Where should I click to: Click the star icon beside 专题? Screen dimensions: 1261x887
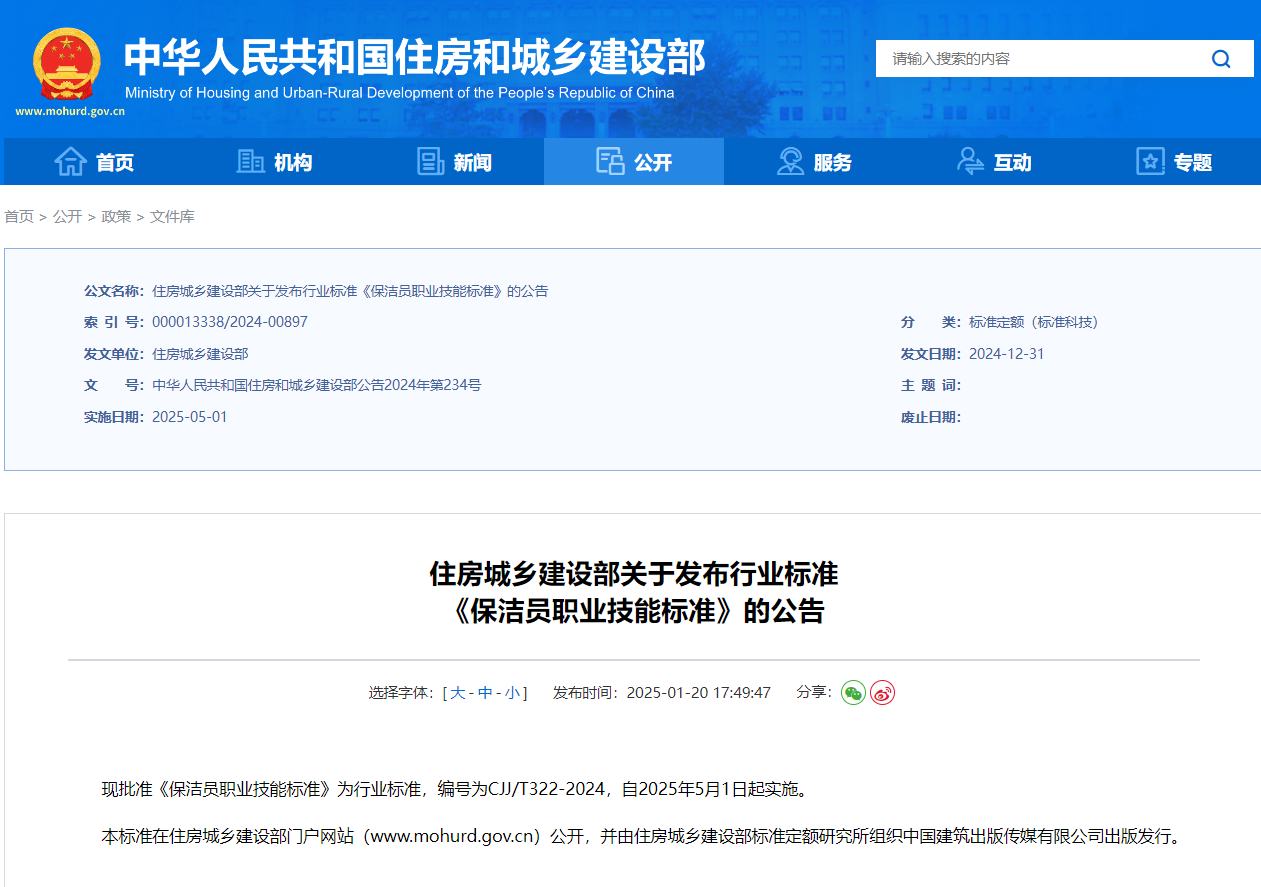click(x=1150, y=162)
